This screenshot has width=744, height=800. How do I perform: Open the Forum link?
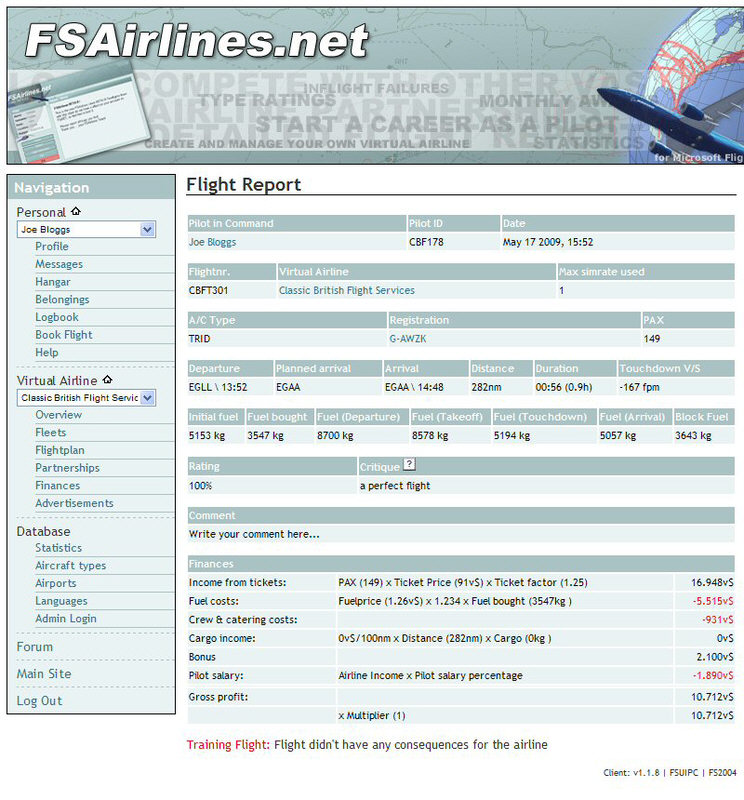pyautogui.click(x=35, y=647)
